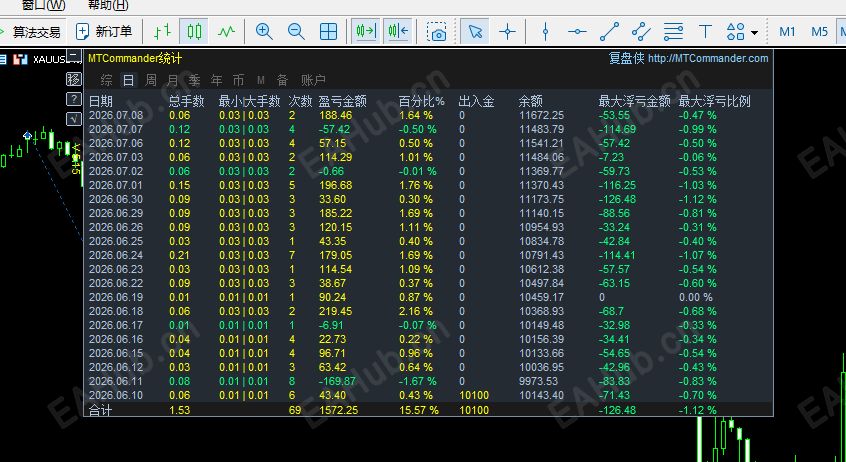Zoom in on the chart
This screenshot has height=462, width=846.
[264, 32]
